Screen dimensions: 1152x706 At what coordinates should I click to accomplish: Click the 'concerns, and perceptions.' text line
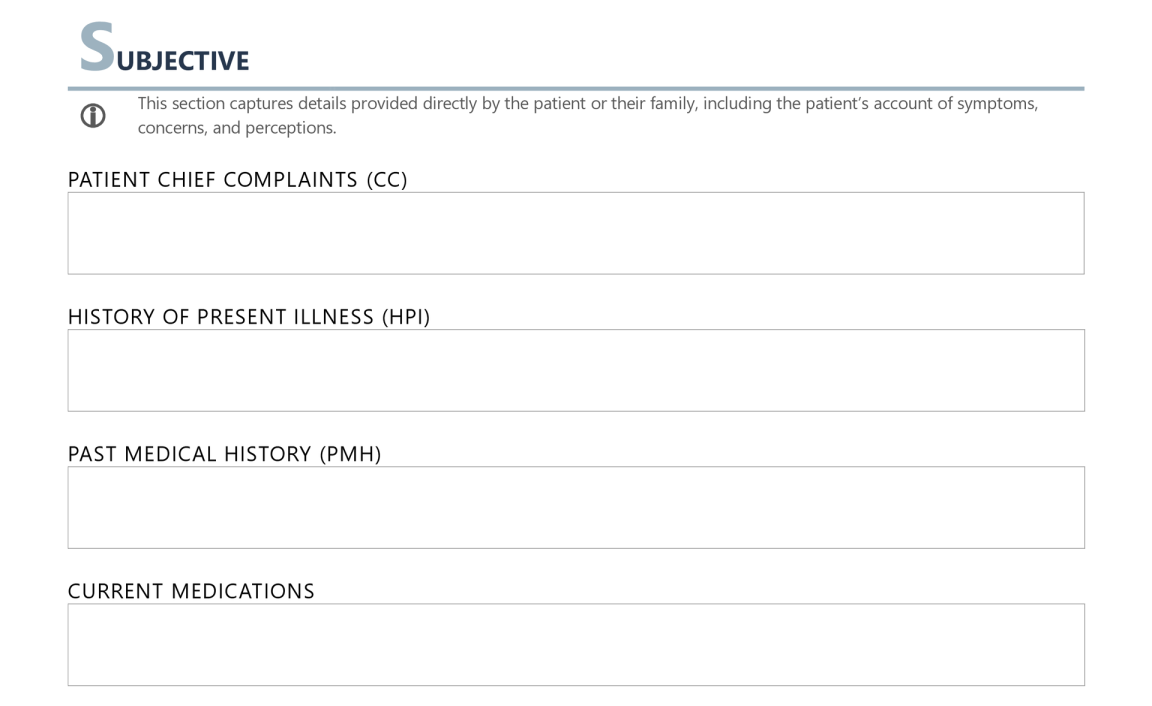click(237, 128)
